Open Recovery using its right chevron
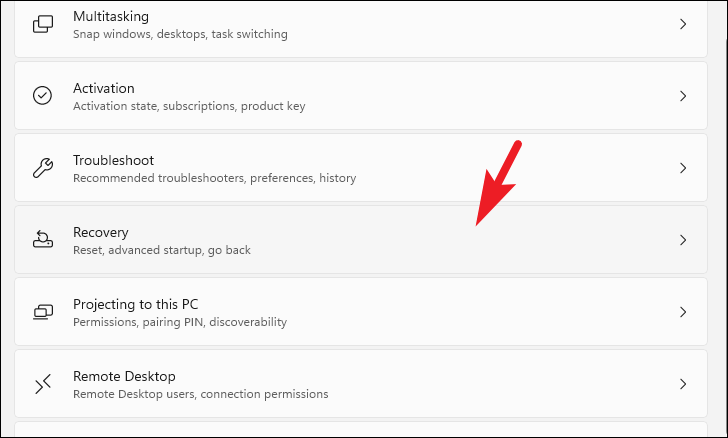 coord(683,240)
